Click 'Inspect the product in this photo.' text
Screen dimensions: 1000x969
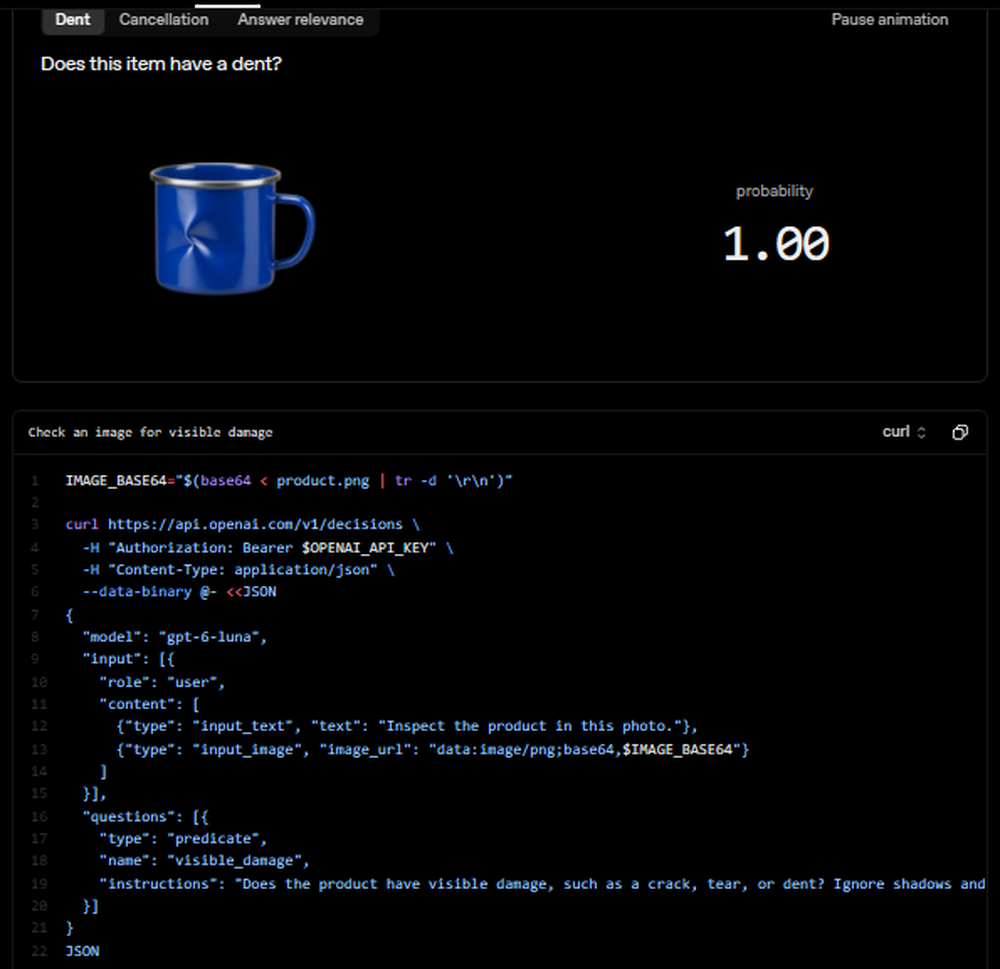(531, 726)
